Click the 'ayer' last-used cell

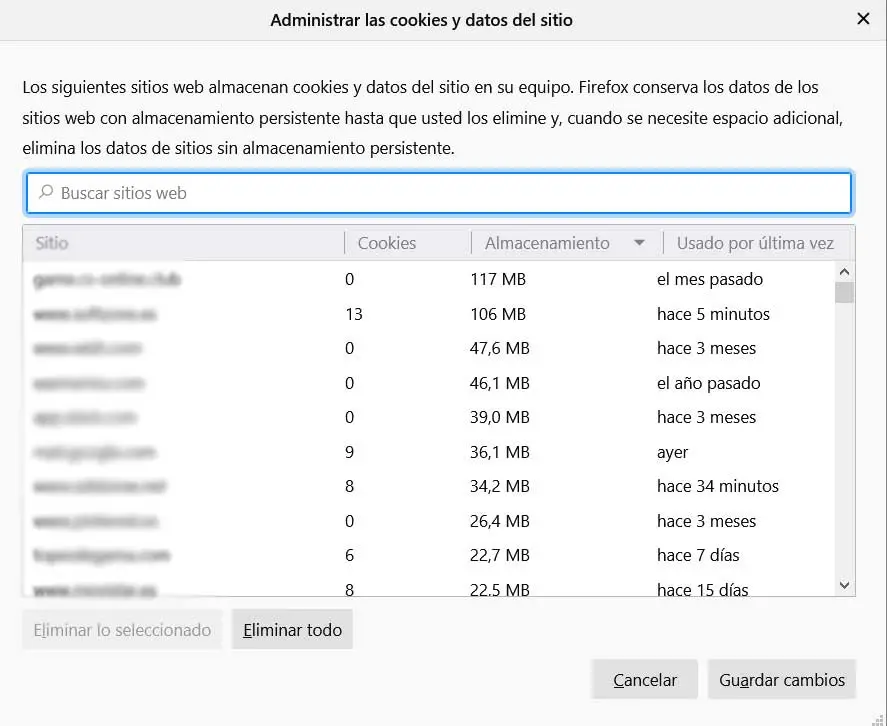point(672,453)
